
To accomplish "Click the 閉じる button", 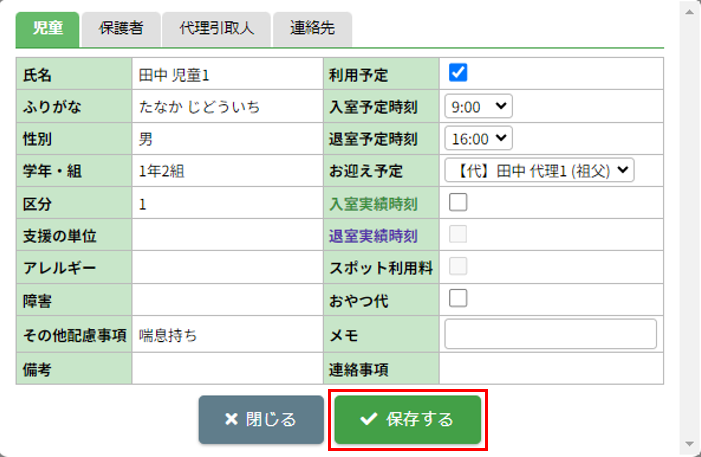I will point(261,420).
